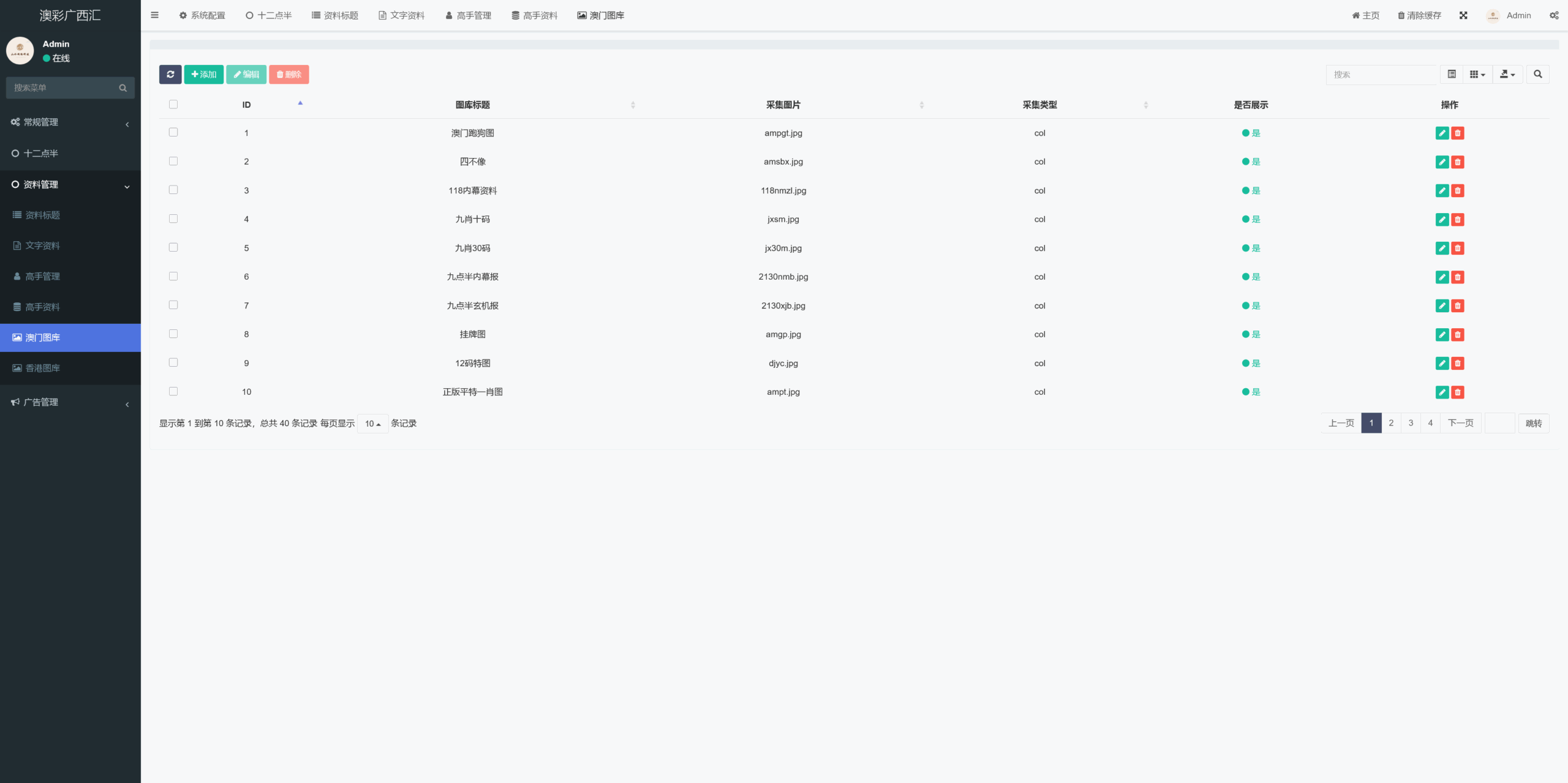Tick the checkbox for row 澳门跑狗图

(x=173, y=132)
